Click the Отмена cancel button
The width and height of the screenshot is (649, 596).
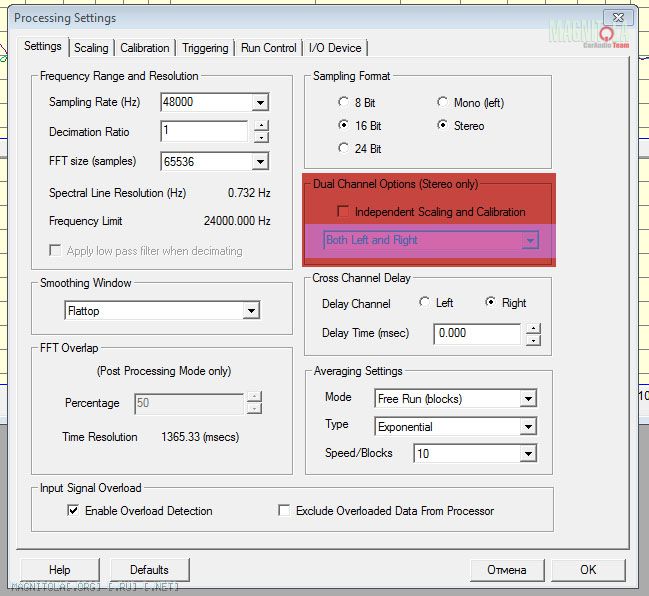click(x=507, y=570)
